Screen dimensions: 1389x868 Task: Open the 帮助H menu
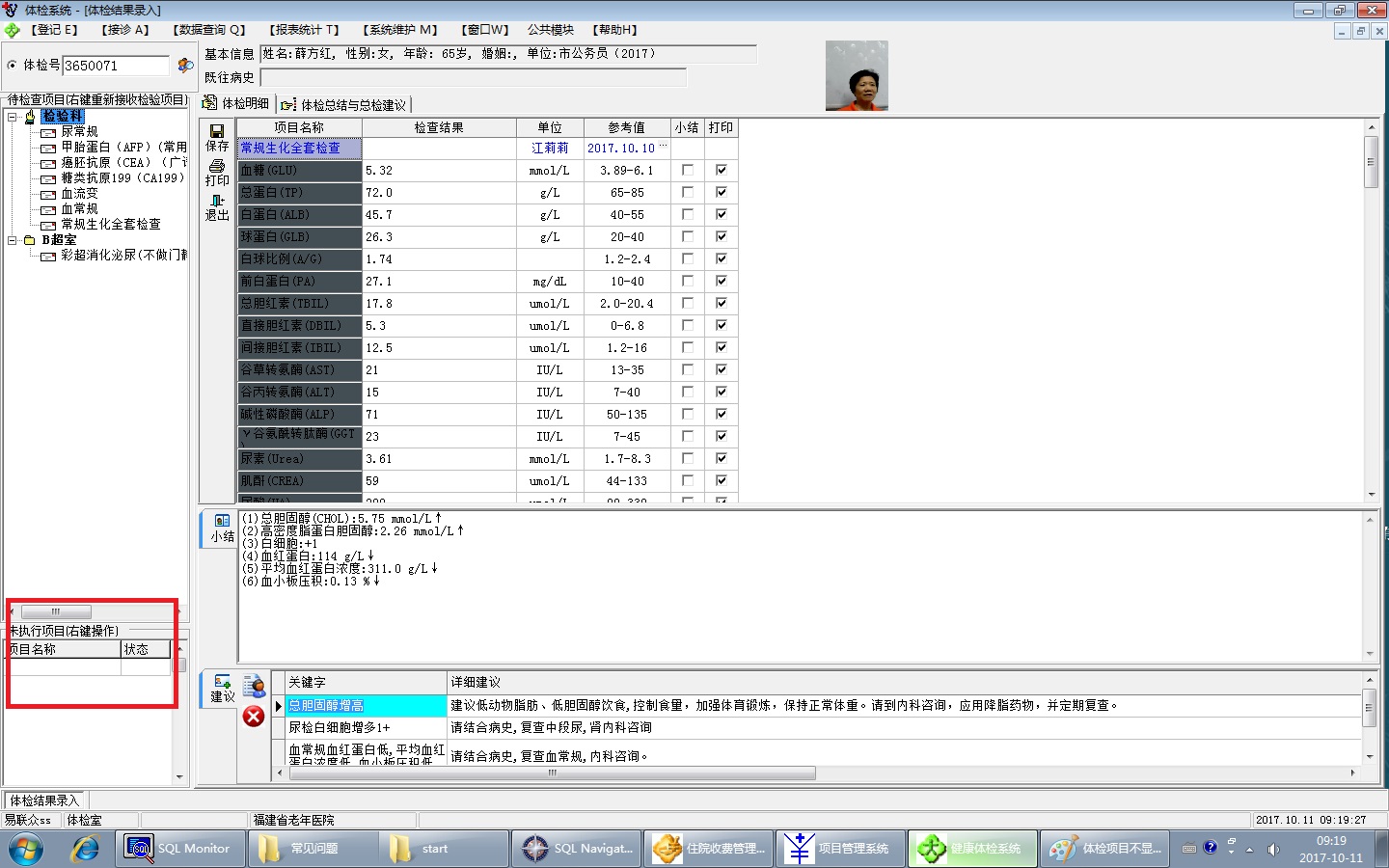[x=615, y=30]
